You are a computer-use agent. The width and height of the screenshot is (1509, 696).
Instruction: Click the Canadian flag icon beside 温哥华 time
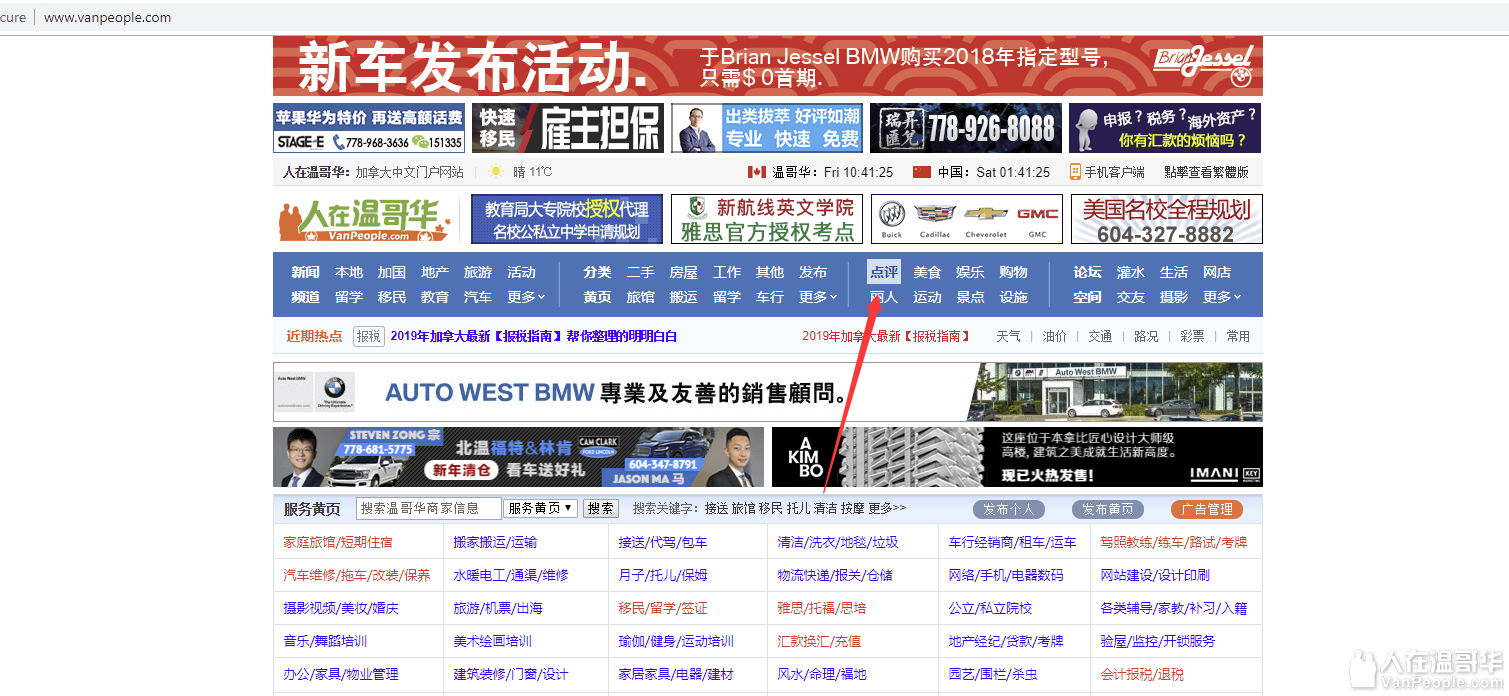[x=757, y=172]
